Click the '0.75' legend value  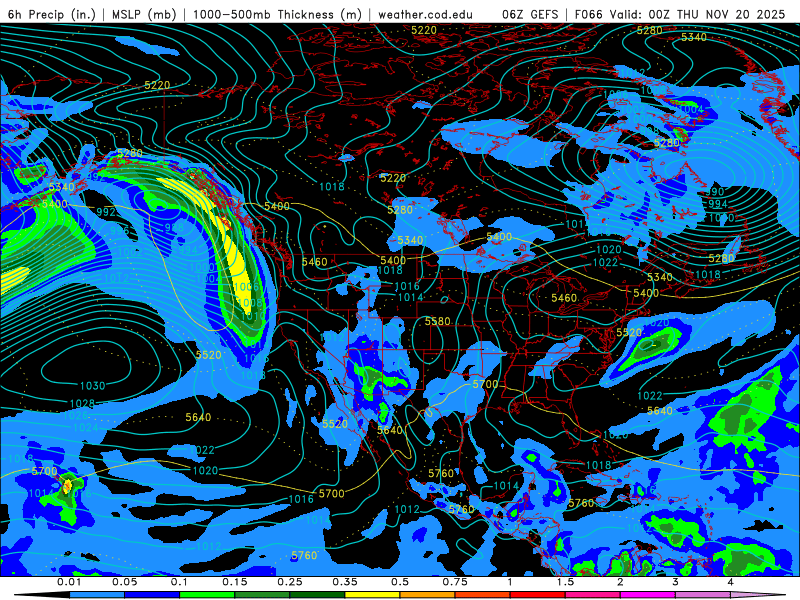455,582
